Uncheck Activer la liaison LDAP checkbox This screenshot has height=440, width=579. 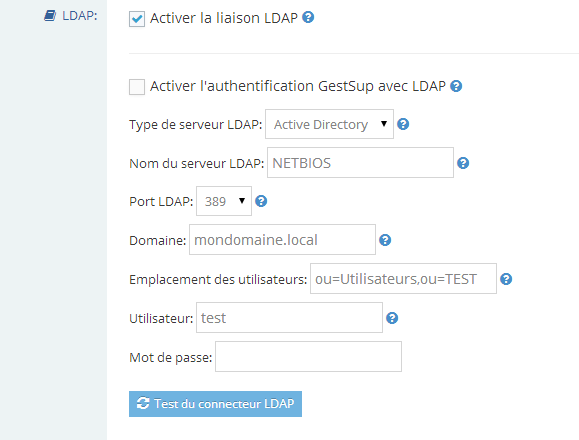pyautogui.click(x=137, y=19)
